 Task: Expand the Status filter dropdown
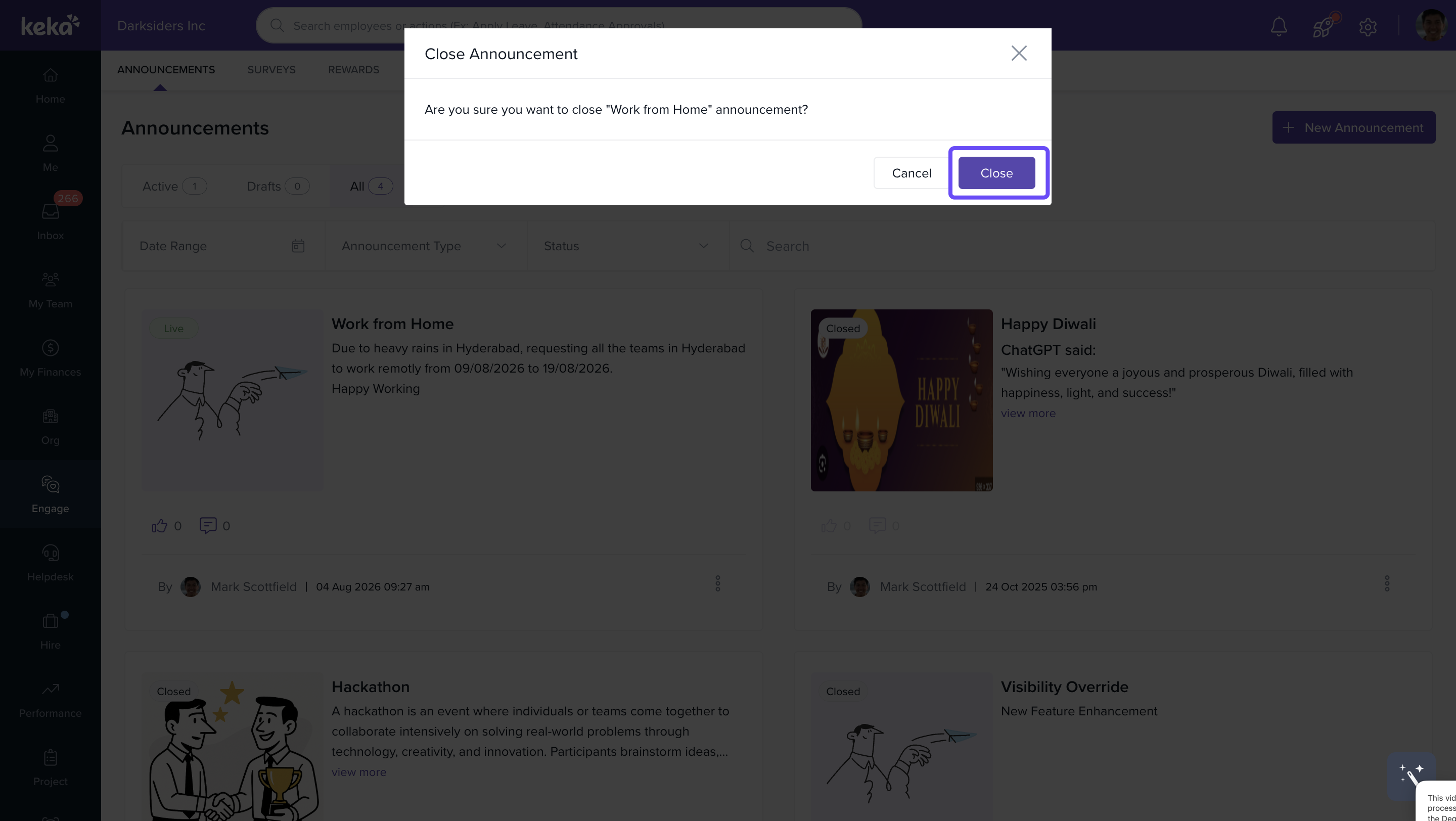click(628, 246)
